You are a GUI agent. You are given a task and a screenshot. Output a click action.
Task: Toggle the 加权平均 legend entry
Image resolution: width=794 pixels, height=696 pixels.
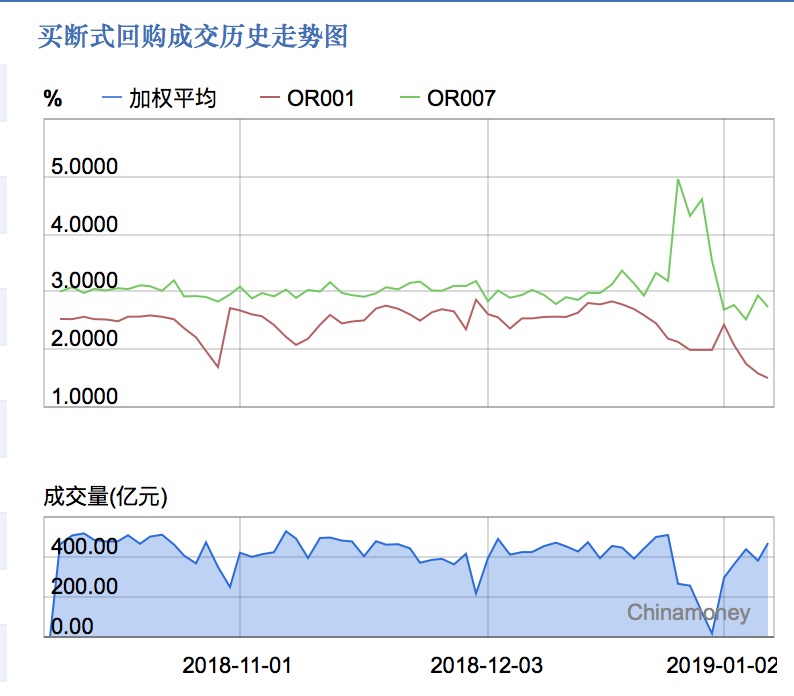pyautogui.click(x=159, y=98)
